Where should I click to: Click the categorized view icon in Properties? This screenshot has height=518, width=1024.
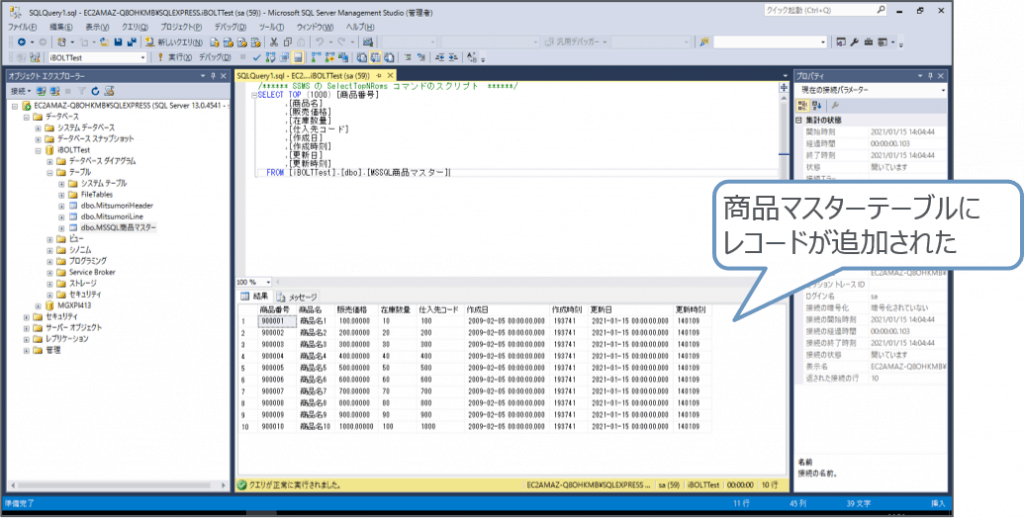803,105
